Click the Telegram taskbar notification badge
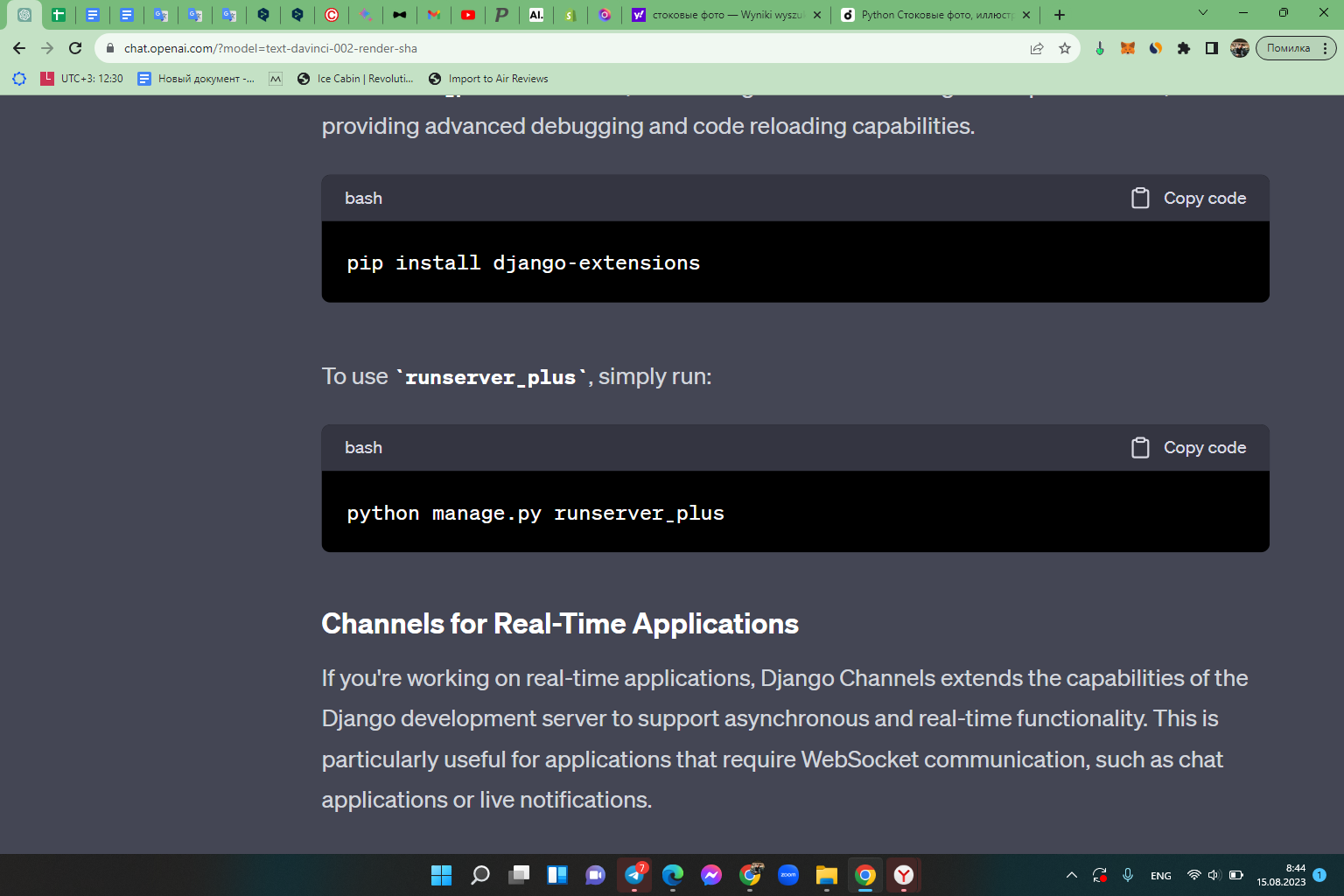 [x=640, y=866]
